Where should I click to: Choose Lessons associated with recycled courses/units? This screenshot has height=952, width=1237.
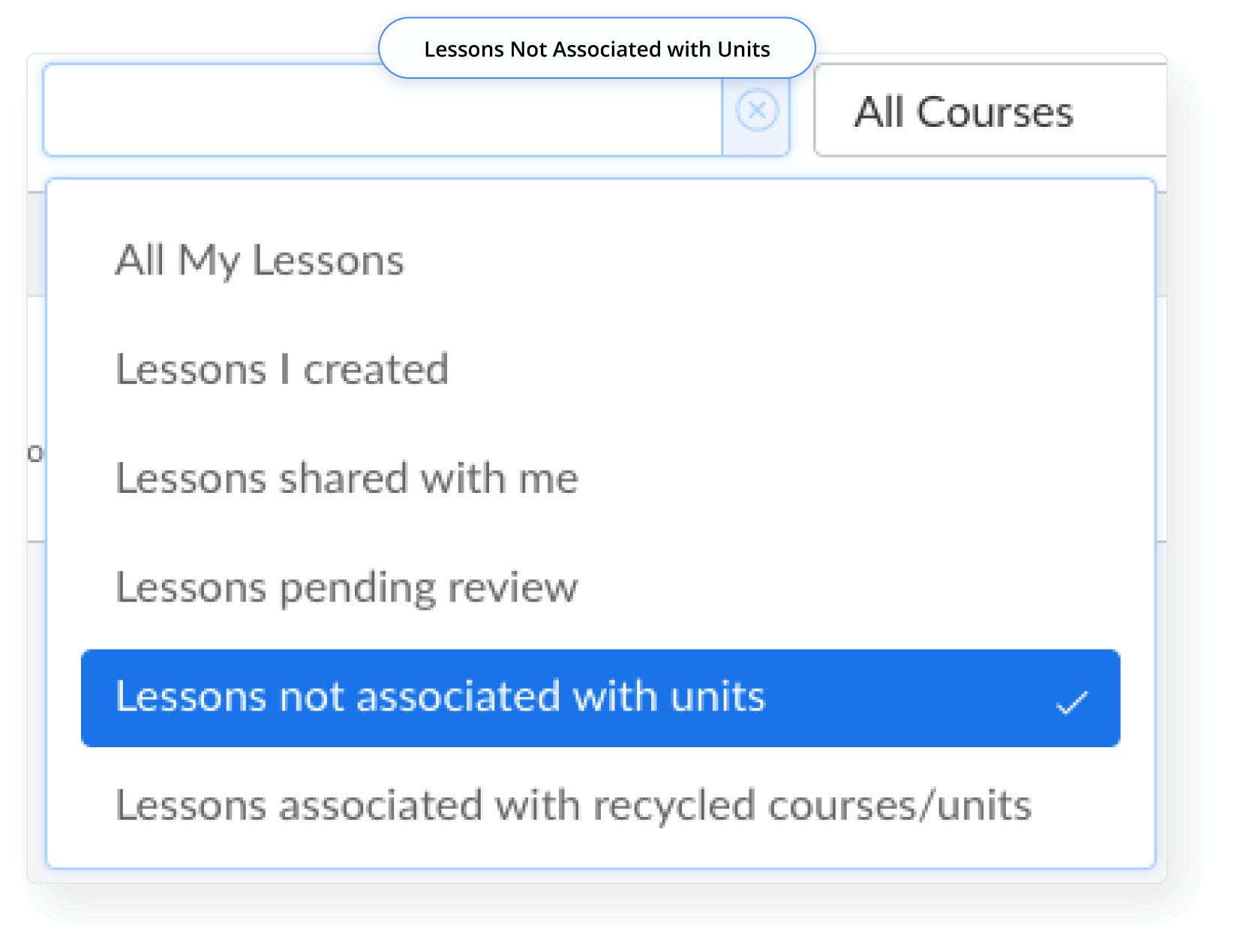573,805
